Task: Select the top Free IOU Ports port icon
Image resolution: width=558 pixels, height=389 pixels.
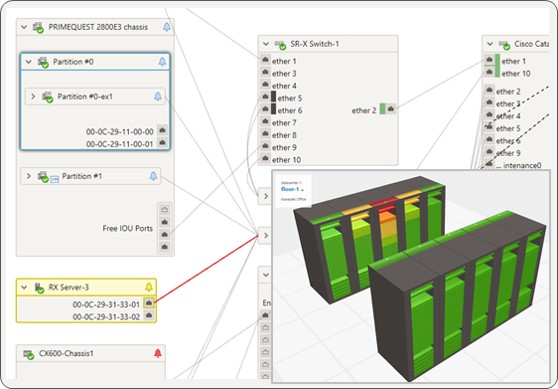Action: coord(164,210)
